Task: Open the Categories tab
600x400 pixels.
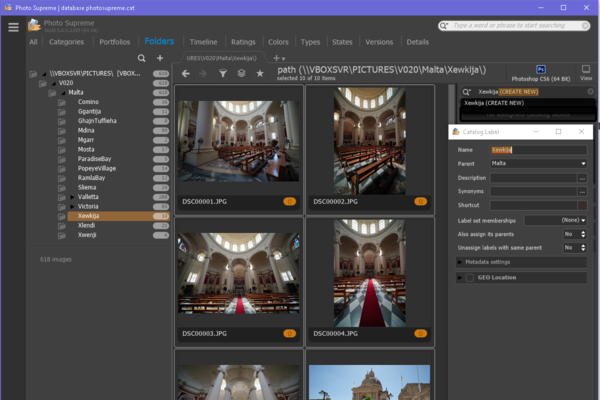Action: (66, 42)
